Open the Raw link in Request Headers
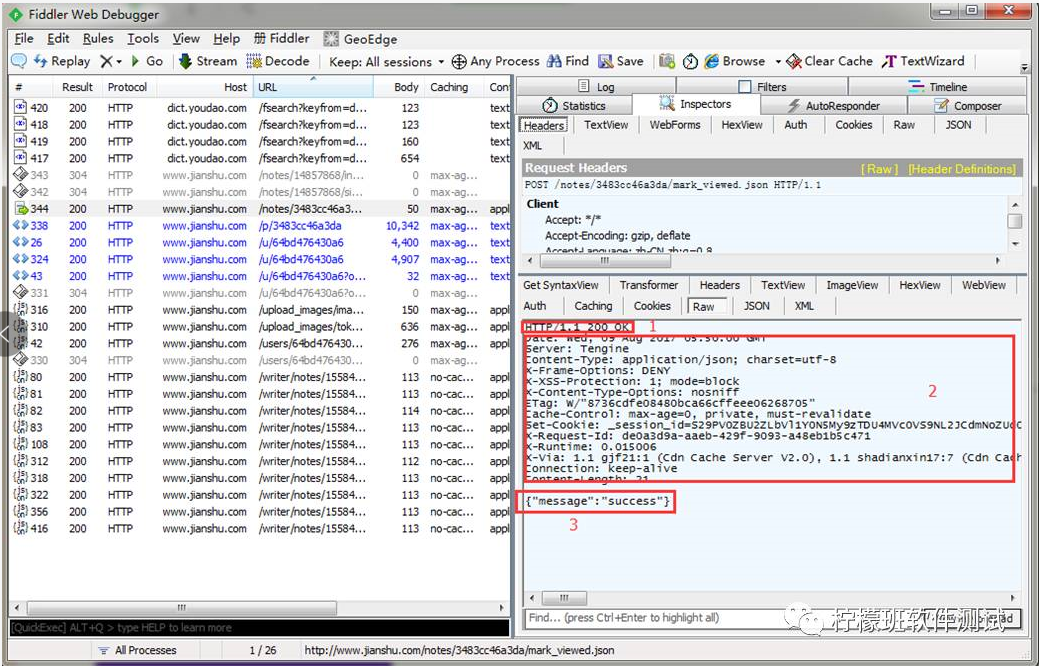The height and width of the screenshot is (666, 1039). pyautogui.click(x=879, y=169)
